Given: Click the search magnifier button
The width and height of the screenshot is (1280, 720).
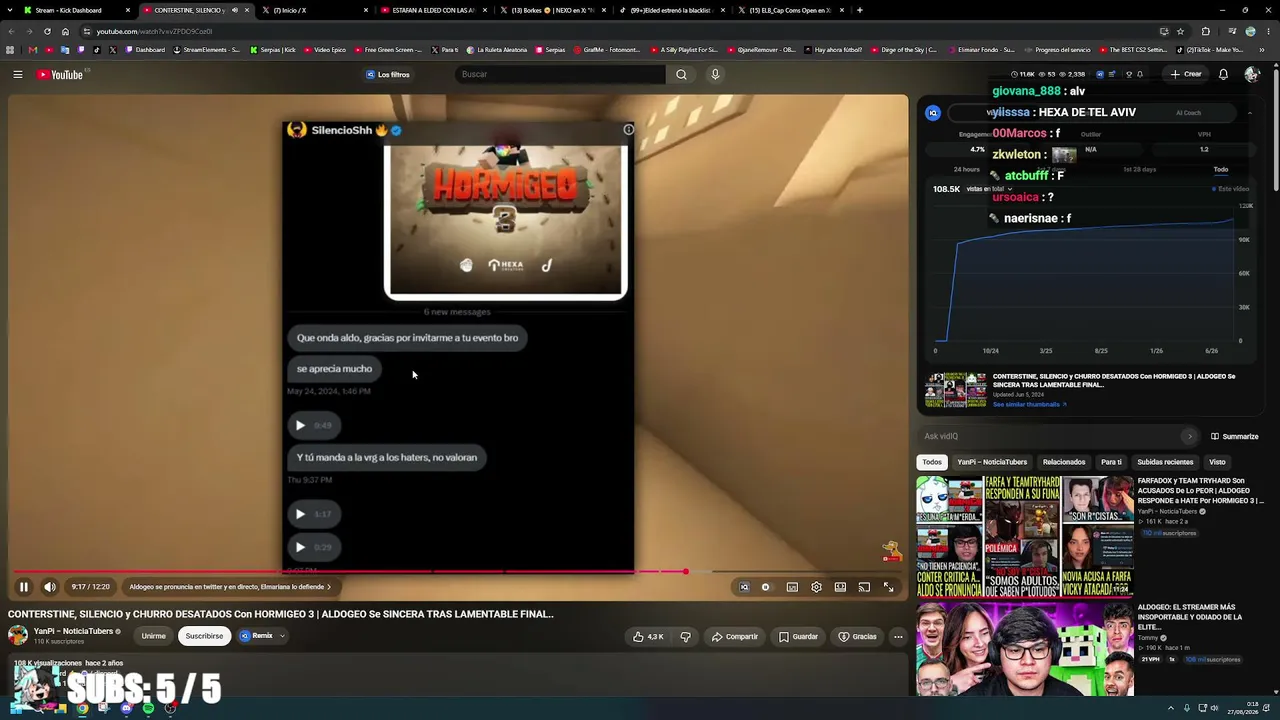Looking at the screenshot, I should coord(681,74).
